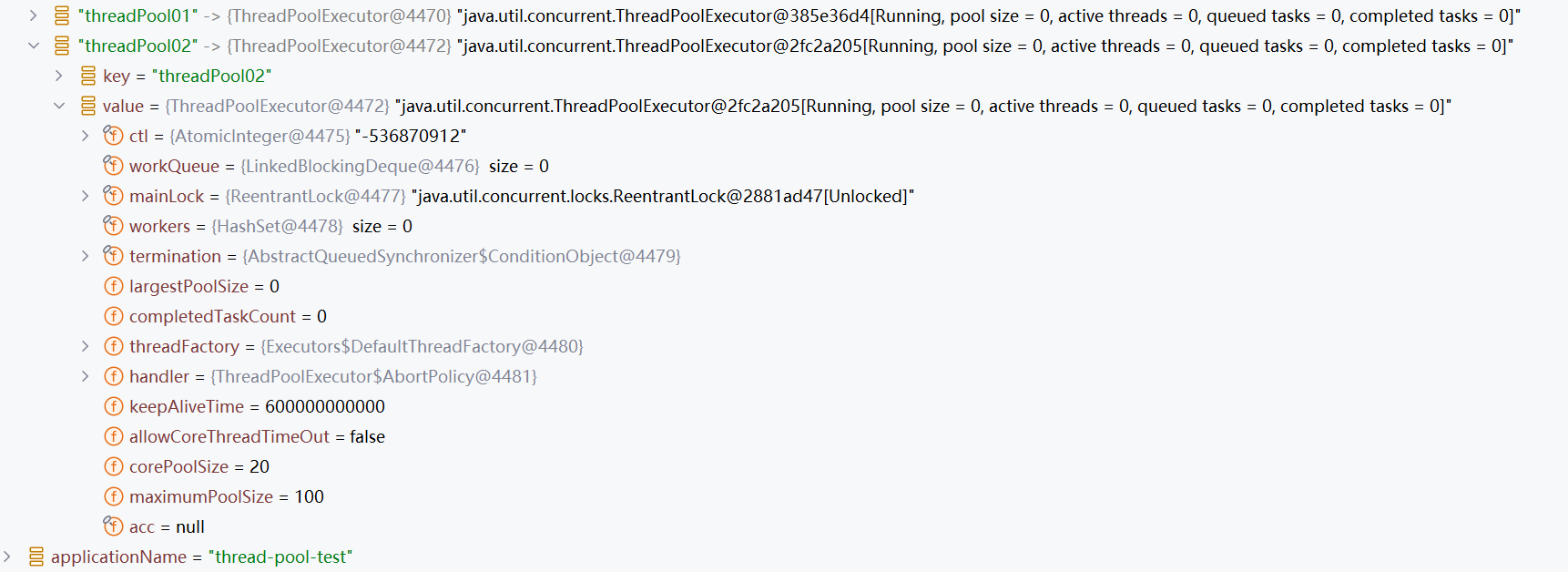
Task: Expand the threadPool01 entry
Action: tap(34, 15)
